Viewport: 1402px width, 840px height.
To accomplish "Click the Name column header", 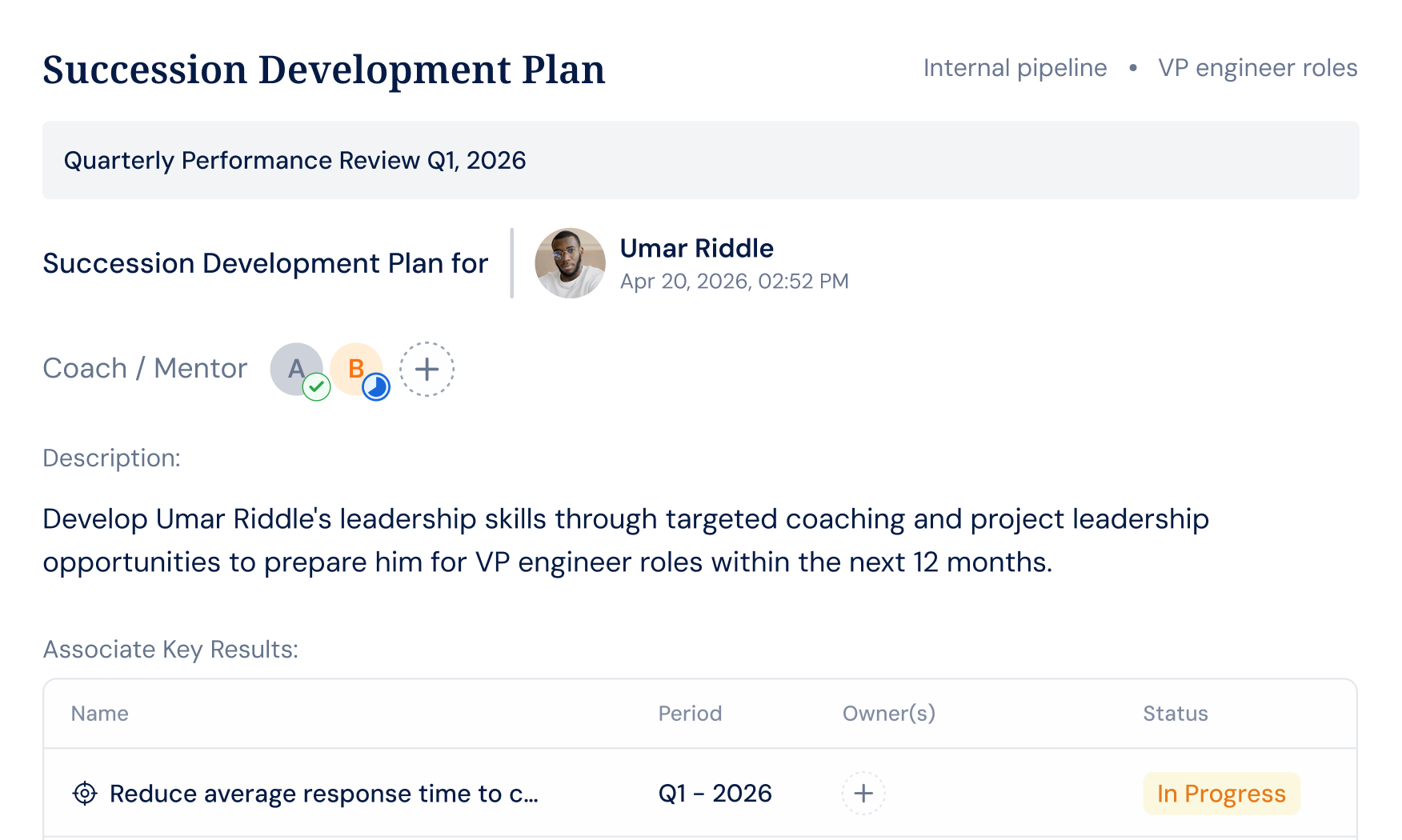I will click(99, 713).
